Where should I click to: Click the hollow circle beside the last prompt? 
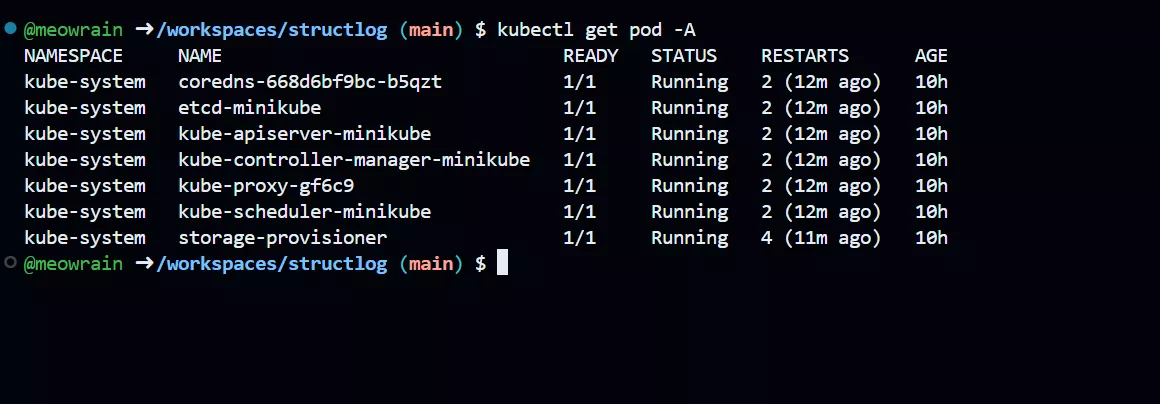coord(10,262)
